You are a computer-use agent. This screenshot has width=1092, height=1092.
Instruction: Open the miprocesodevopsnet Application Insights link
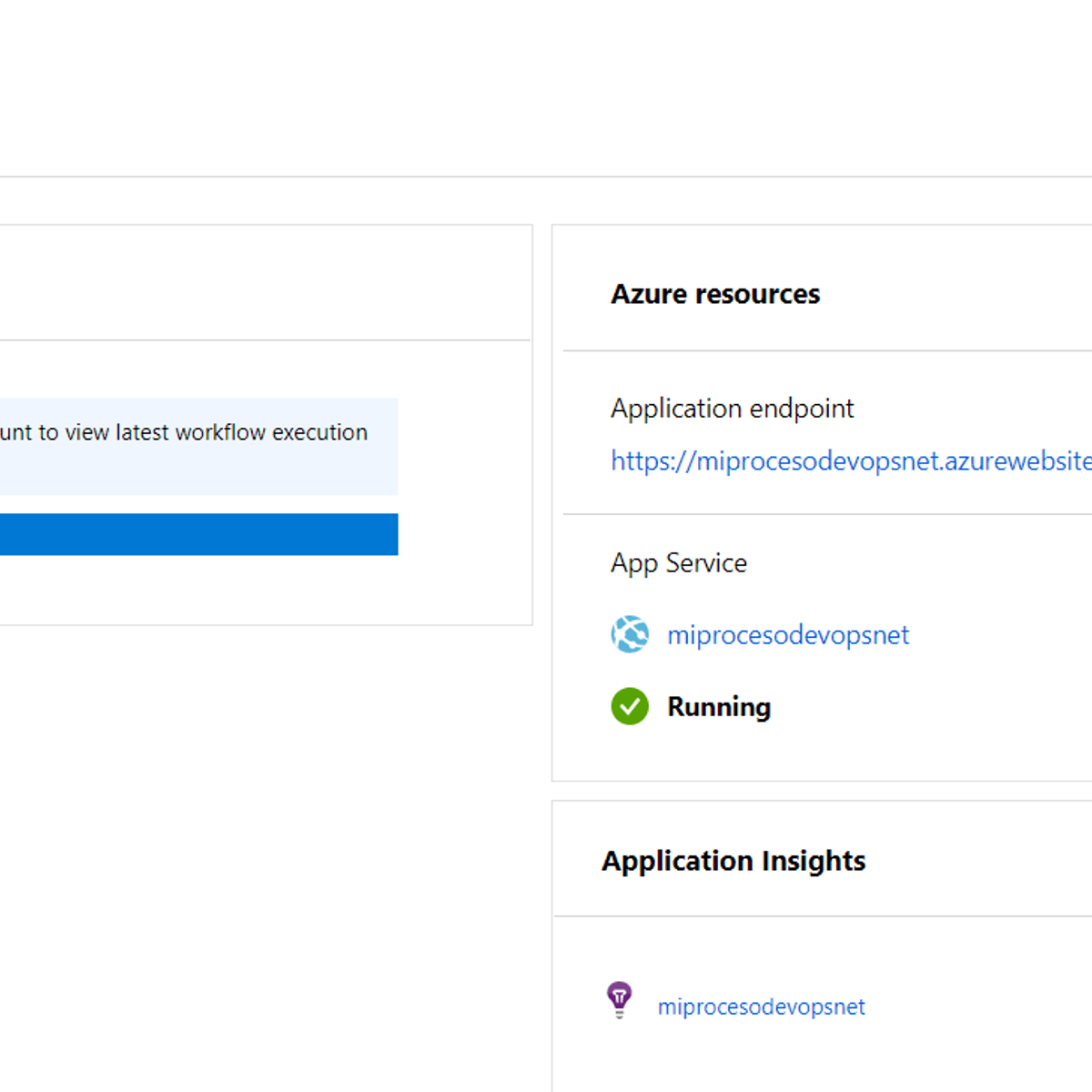point(761,1006)
